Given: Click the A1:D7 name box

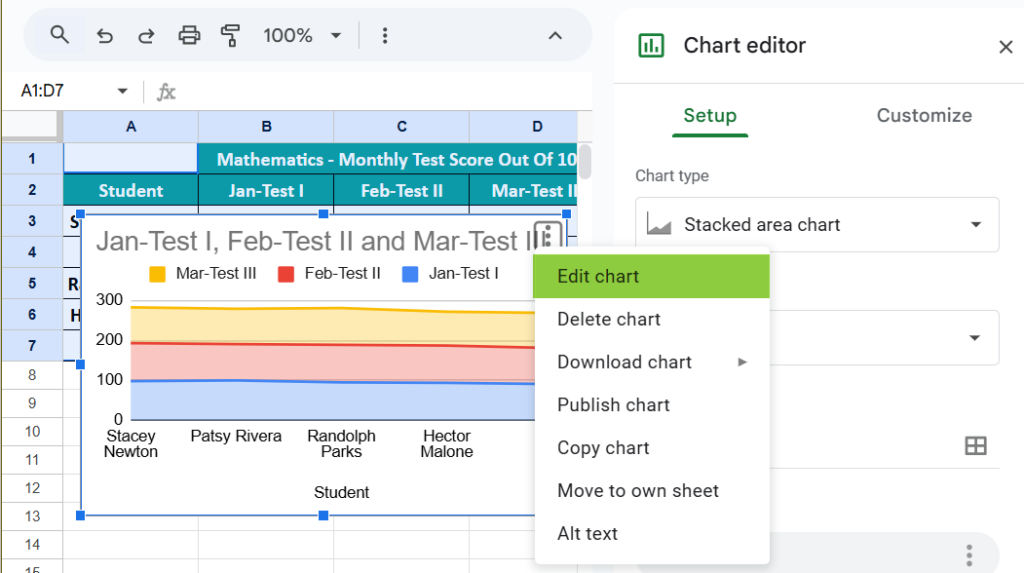Looking at the screenshot, I should point(43,91).
